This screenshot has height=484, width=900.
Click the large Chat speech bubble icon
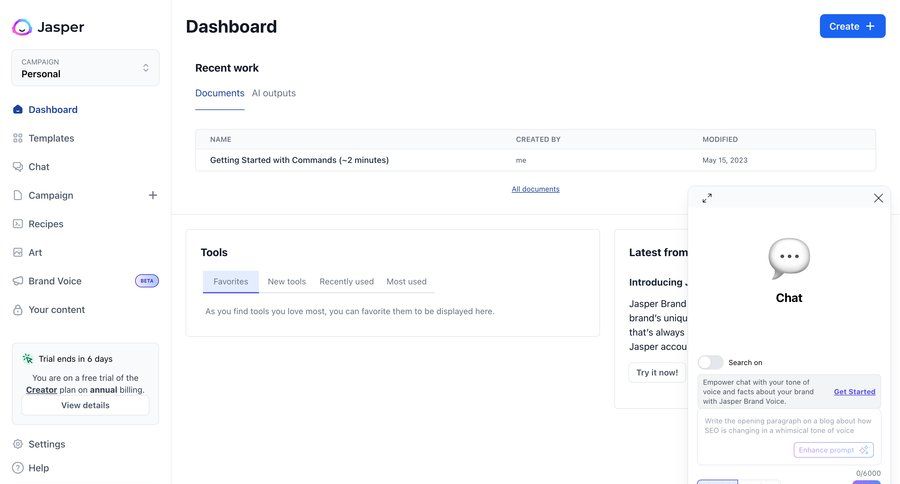pyautogui.click(x=789, y=259)
